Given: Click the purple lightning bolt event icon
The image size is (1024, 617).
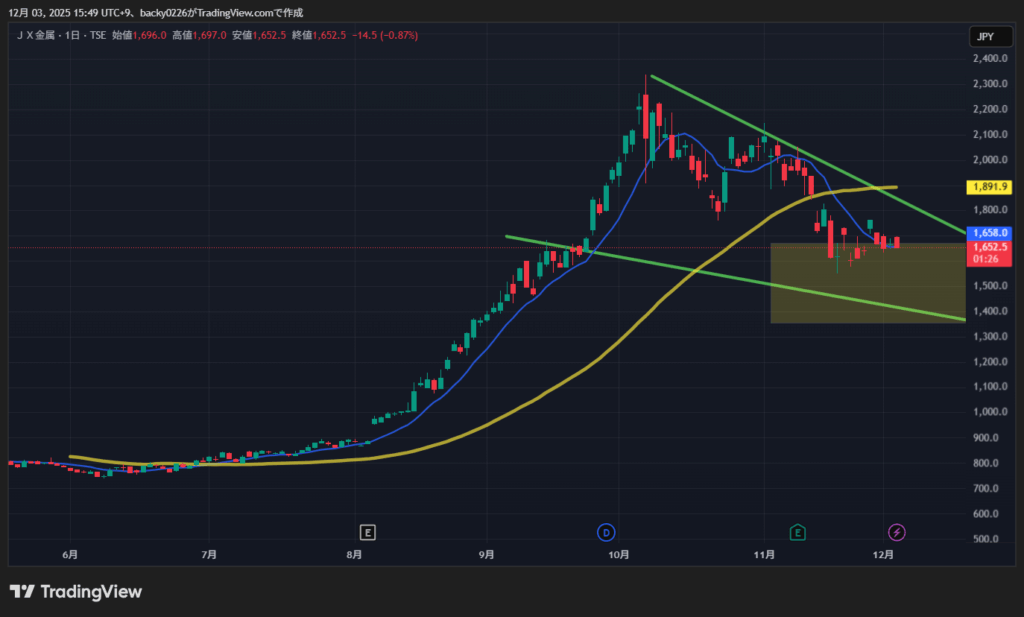Looking at the screenshot, I should tap(898, 531).
